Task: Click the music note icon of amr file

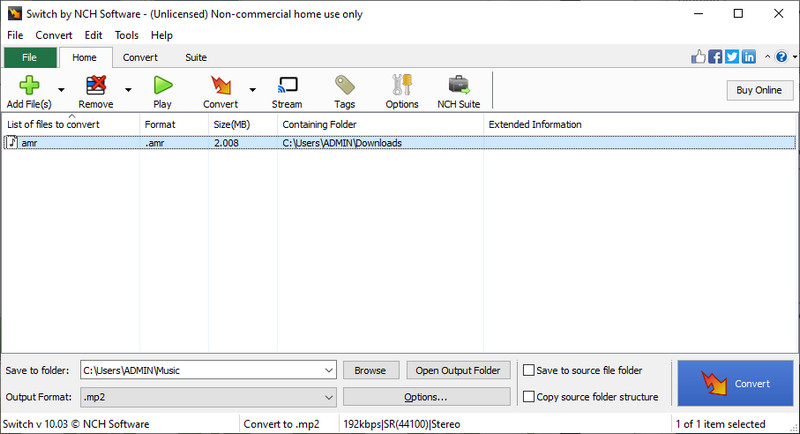Action: point(12,142)
